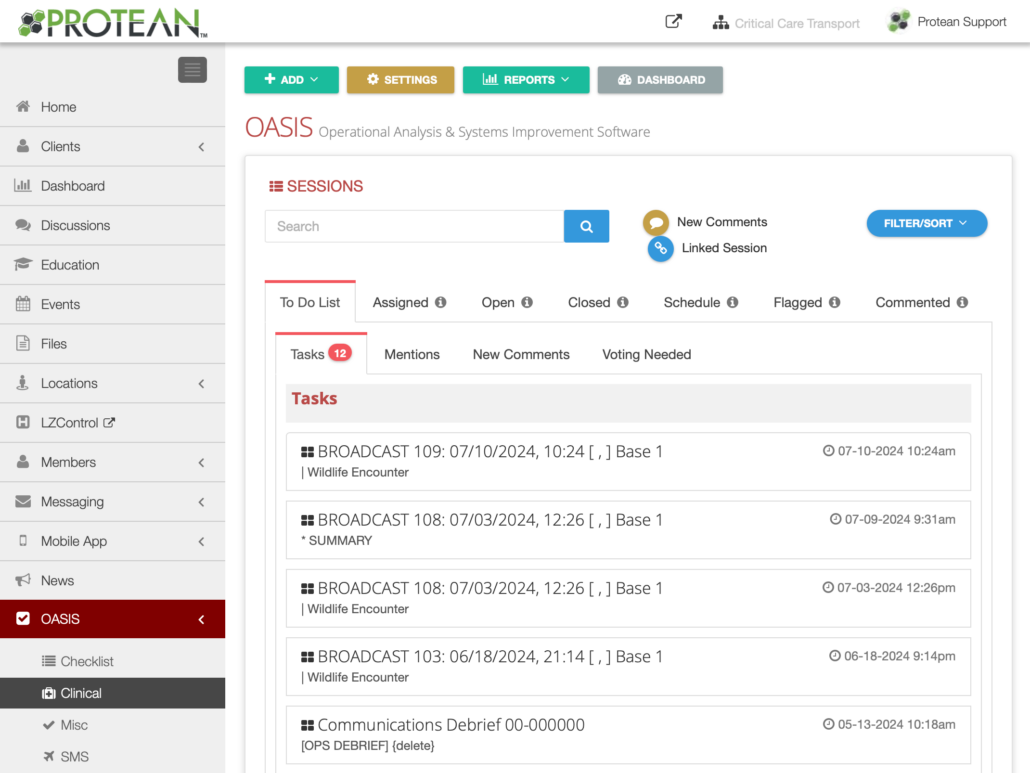Viewport: 1030px width, 773px height.
Task: Click the Linked Session chain icon
Action: point(660,249)
